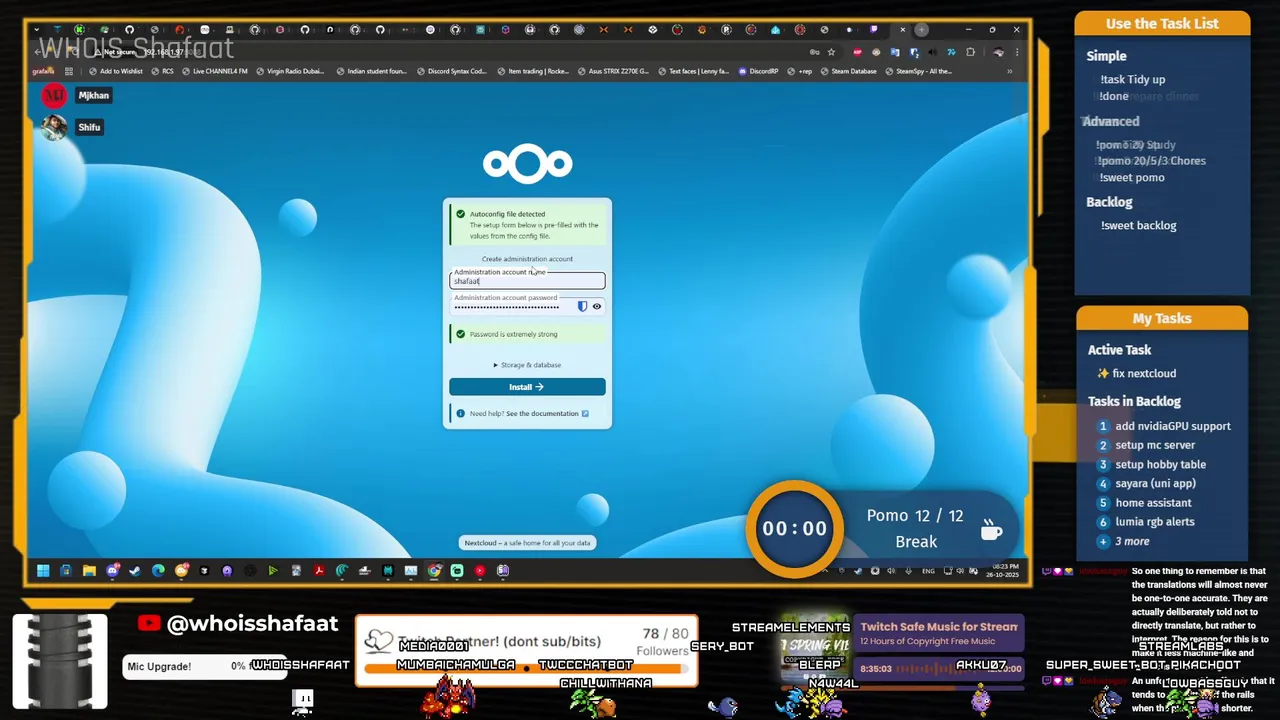Focus the Administration account name field
This screenshot has width=1280, height=720.
pos(527,281)
